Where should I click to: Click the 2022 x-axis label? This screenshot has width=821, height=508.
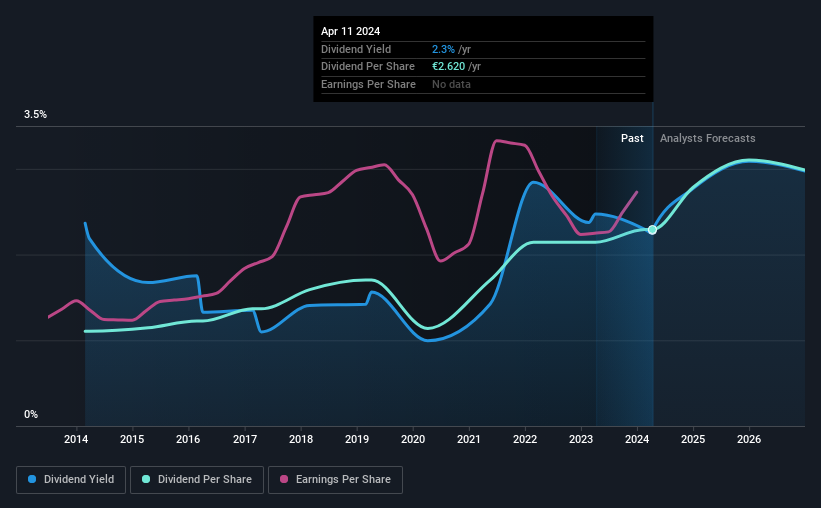[525, 439]
